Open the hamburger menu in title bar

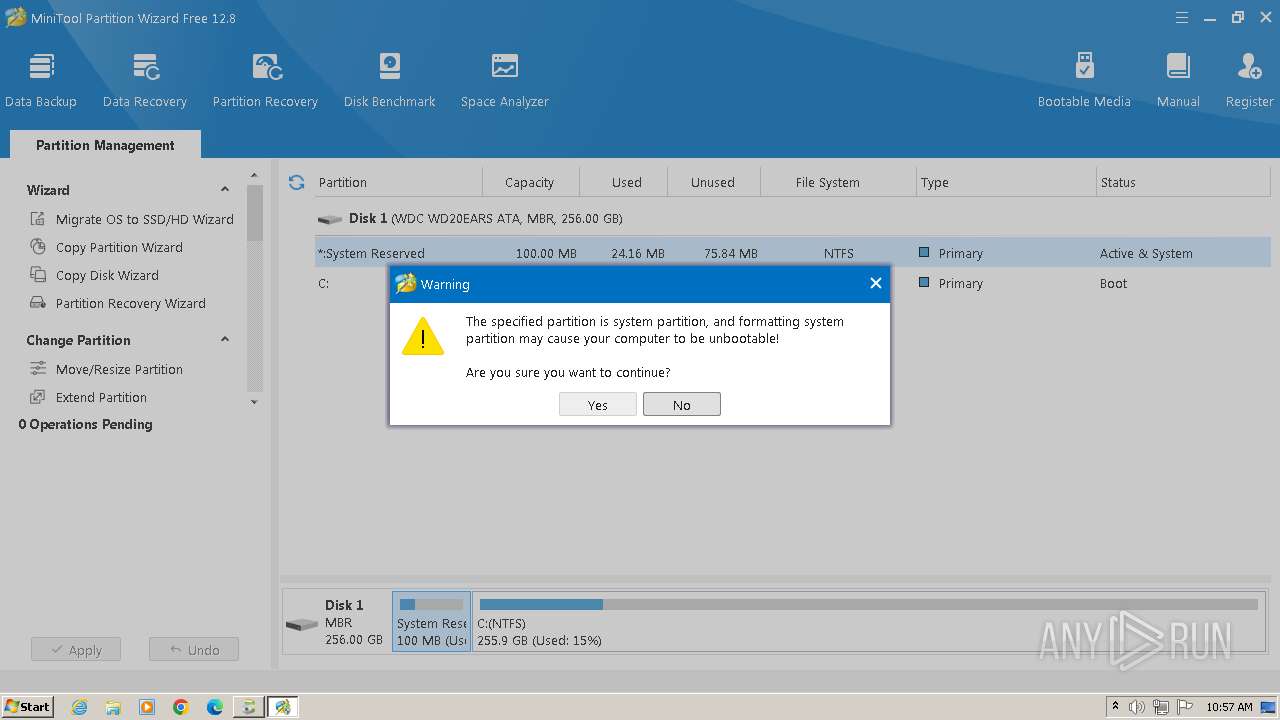coord(1182,18)
